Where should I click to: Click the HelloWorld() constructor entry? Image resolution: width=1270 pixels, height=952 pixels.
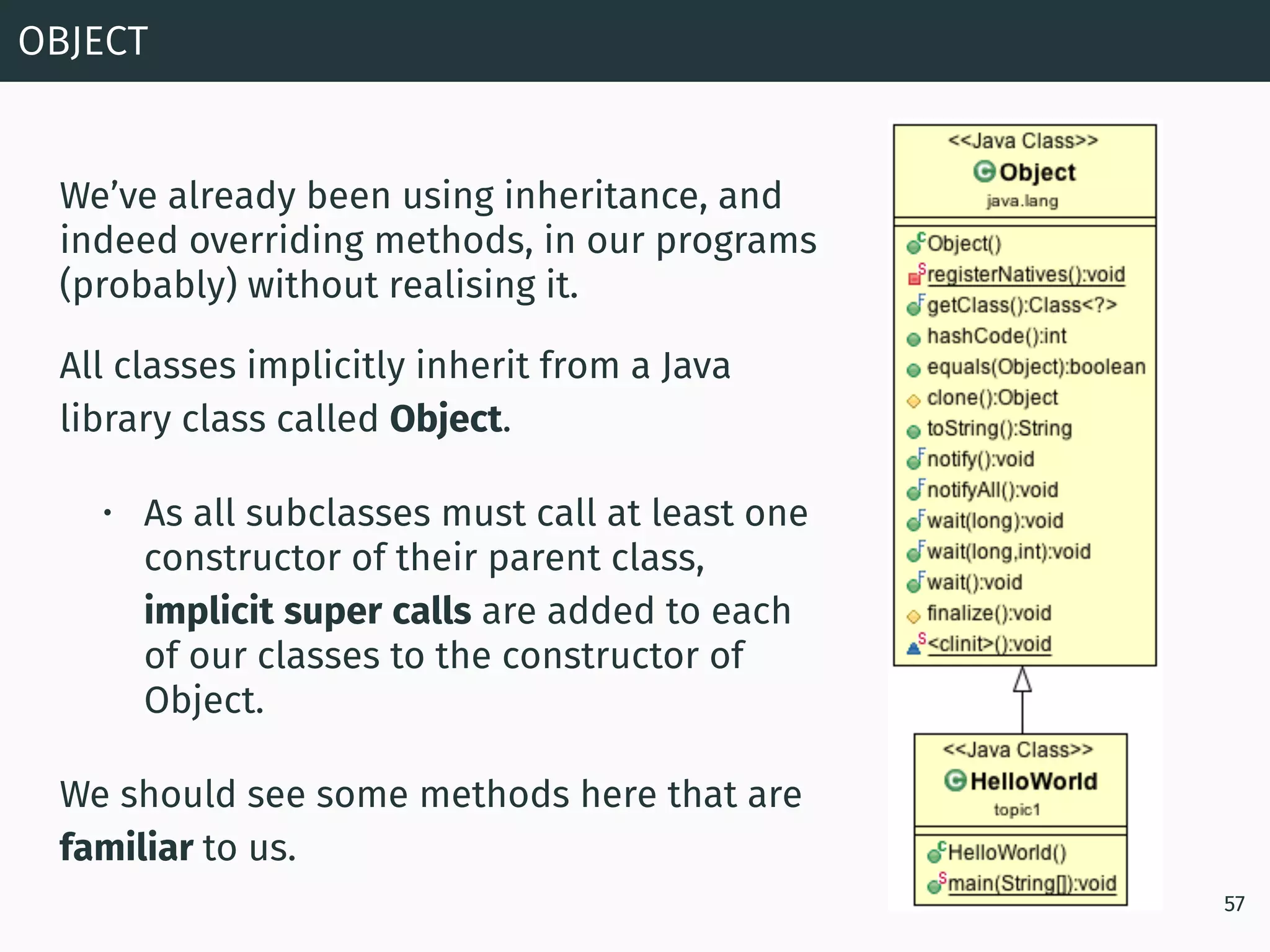coord(1007,853)
